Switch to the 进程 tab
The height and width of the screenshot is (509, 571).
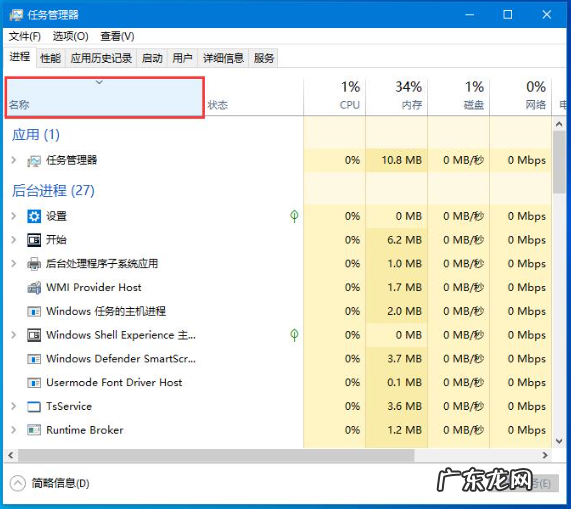pyautogui.click(x=20, y=57)
